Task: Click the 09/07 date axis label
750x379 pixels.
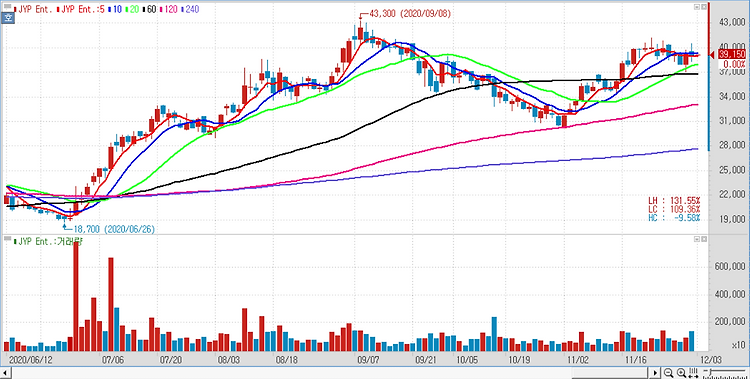Action: pos(368,359)
